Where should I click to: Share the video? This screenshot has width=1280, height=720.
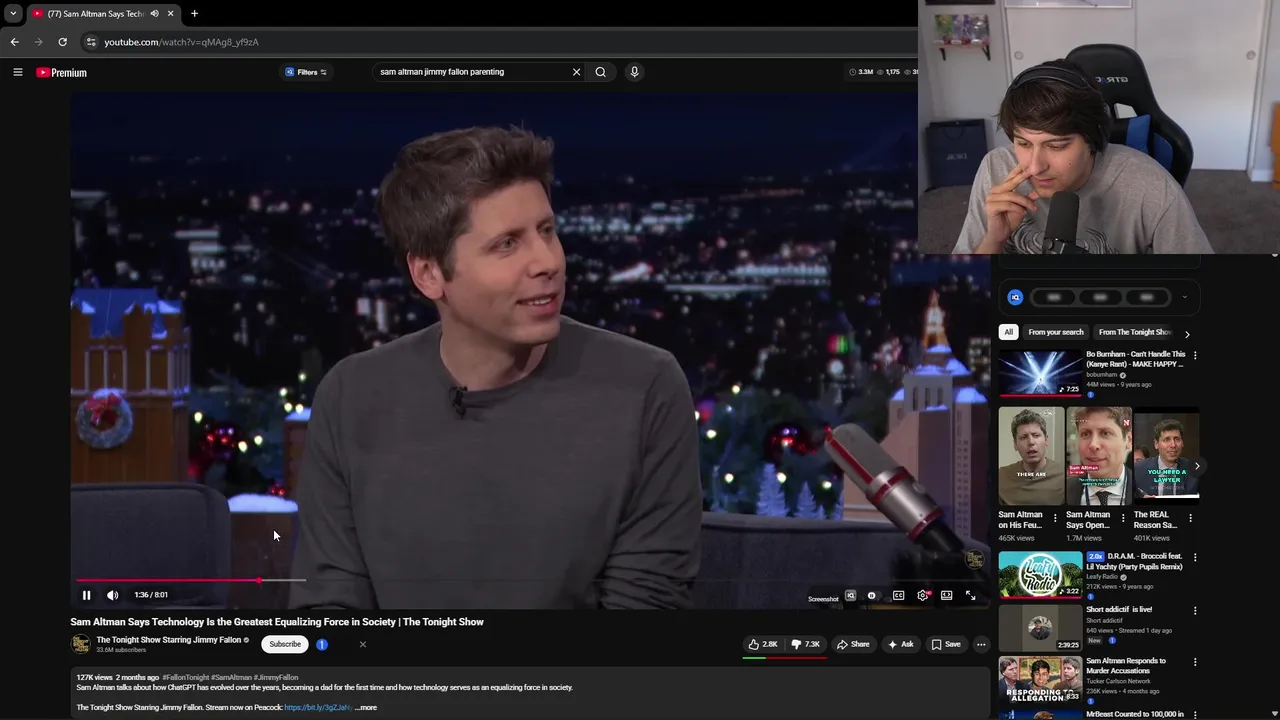click(853, 644)
